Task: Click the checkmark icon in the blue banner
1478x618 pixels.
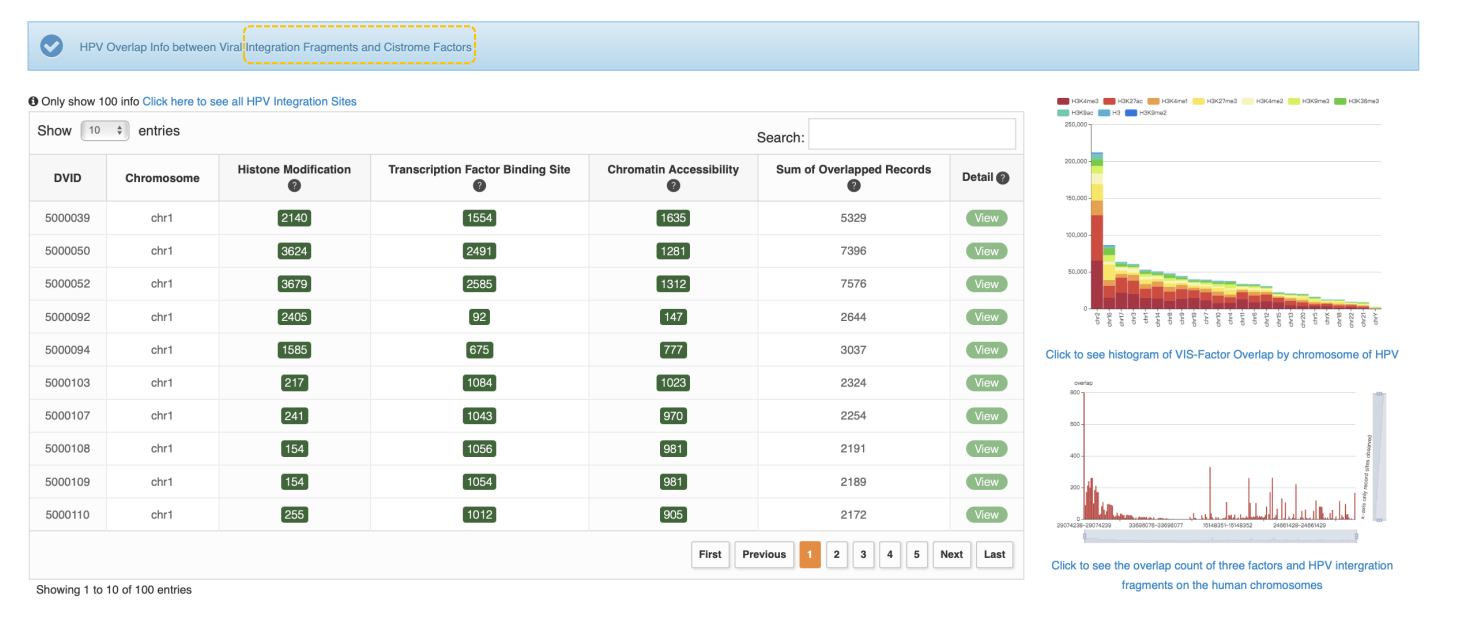Action: (51, 46)
